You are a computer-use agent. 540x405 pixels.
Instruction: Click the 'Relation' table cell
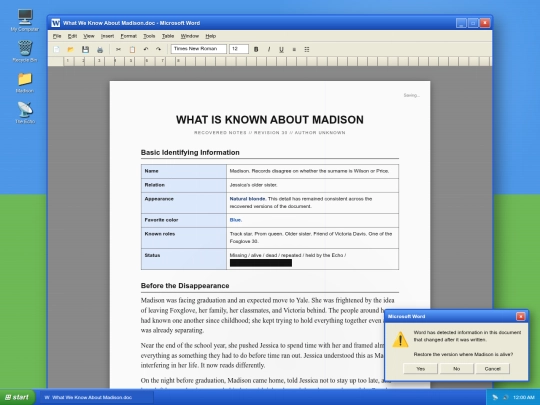pyautogui.click(x=184, y=185)
